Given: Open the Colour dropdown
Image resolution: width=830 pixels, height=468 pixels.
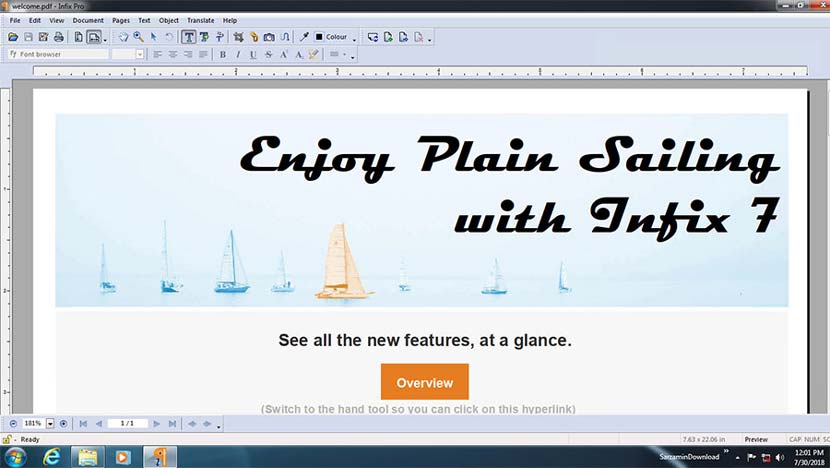Looking at the screenshot, I should 354,38.
